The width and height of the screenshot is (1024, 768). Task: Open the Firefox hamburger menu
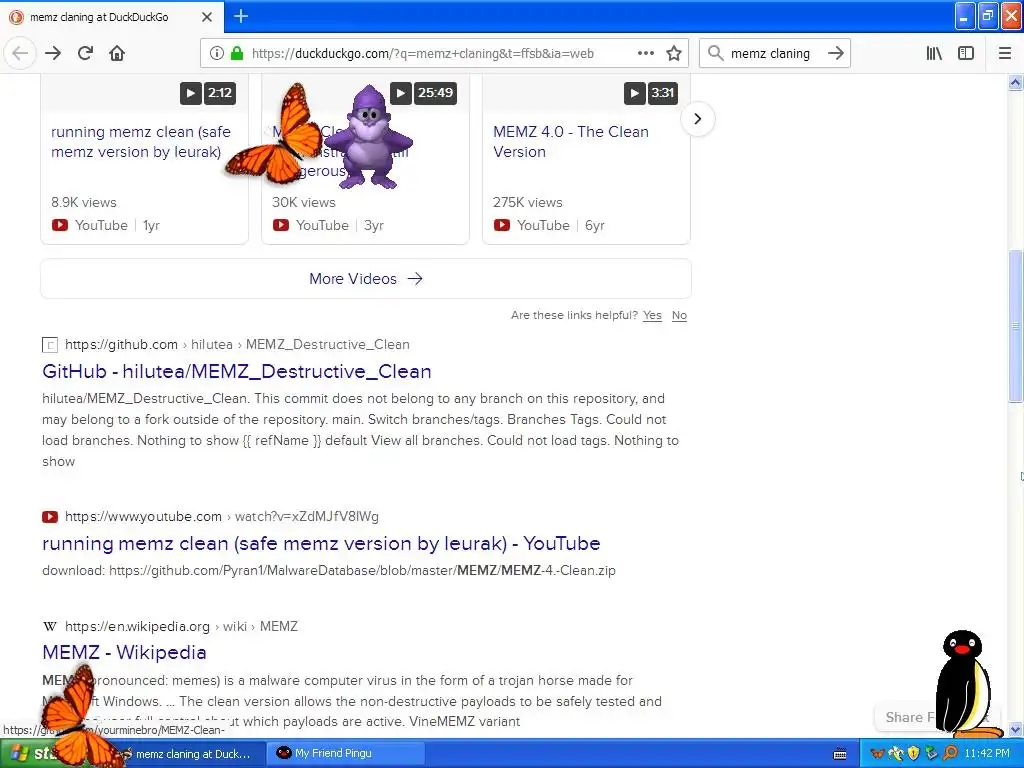click(x=1005, y=54)
